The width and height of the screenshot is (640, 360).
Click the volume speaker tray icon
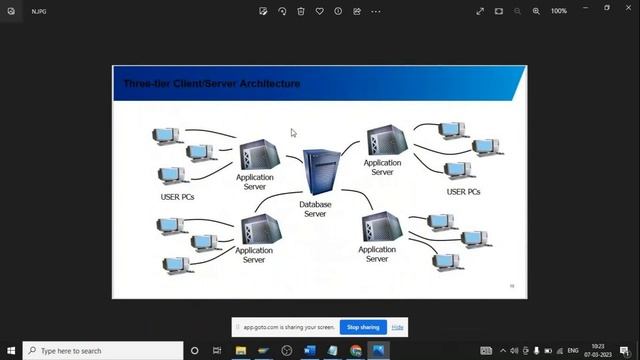[x=514, y=351]
